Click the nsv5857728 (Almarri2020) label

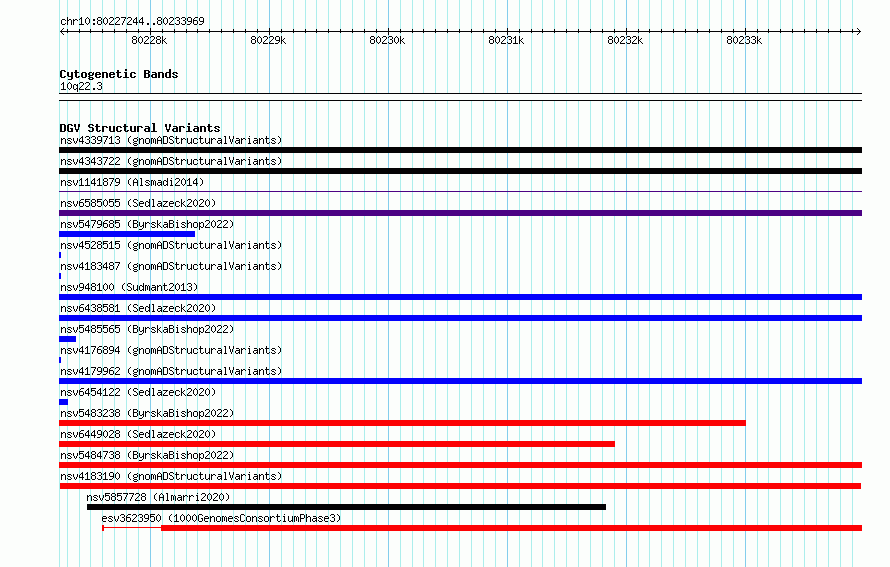(158, 497)
